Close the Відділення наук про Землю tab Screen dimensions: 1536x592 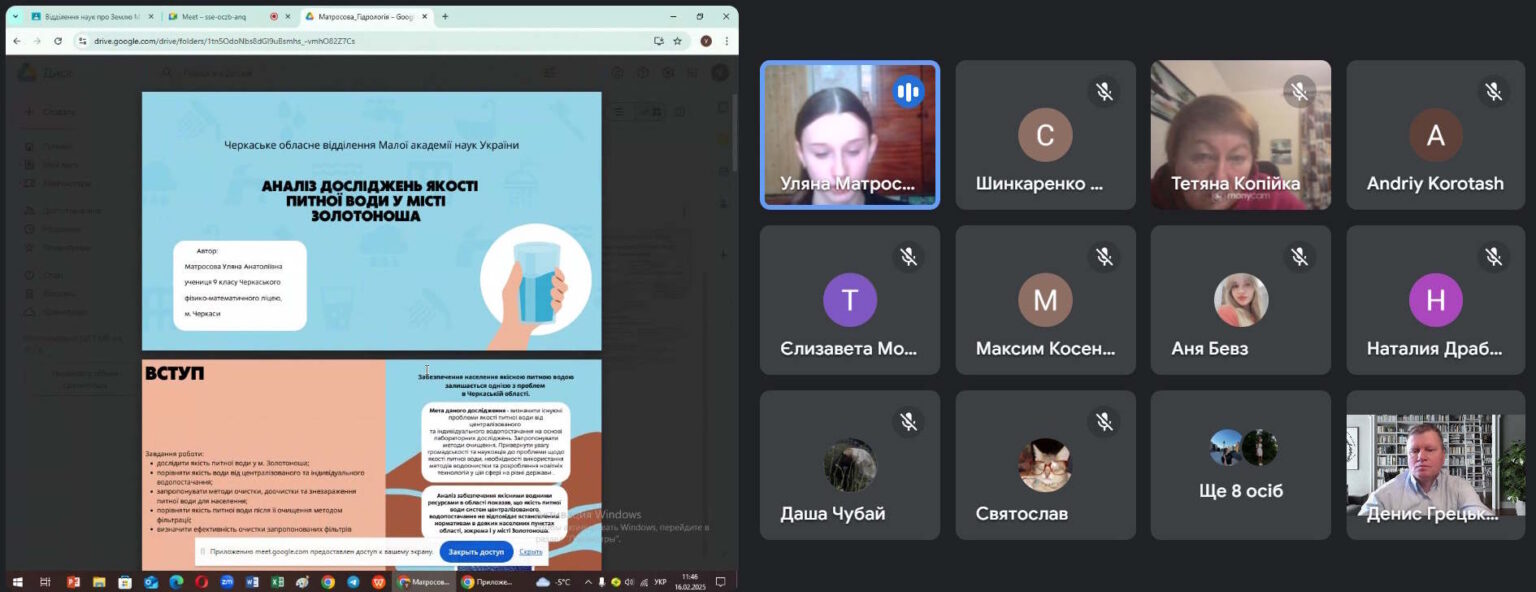(150, 16)
